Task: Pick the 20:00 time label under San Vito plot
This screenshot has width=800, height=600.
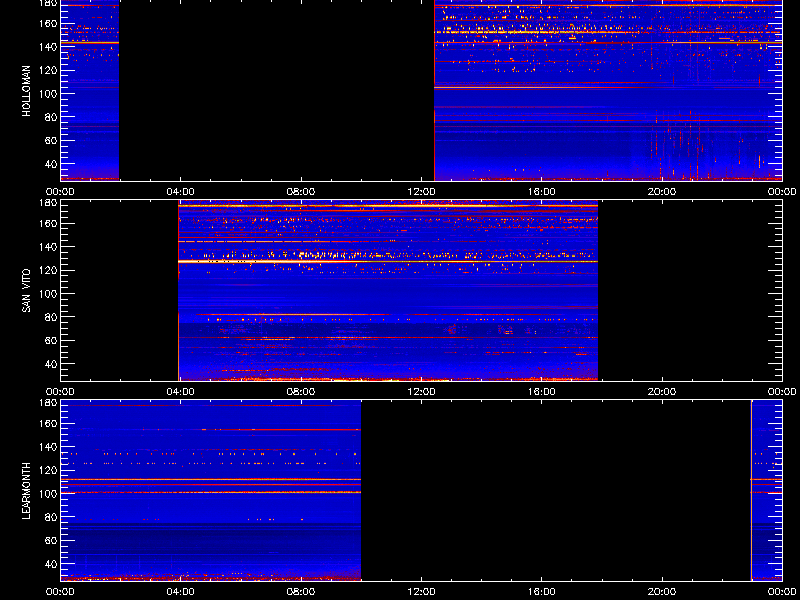Action: coord(662,392)
